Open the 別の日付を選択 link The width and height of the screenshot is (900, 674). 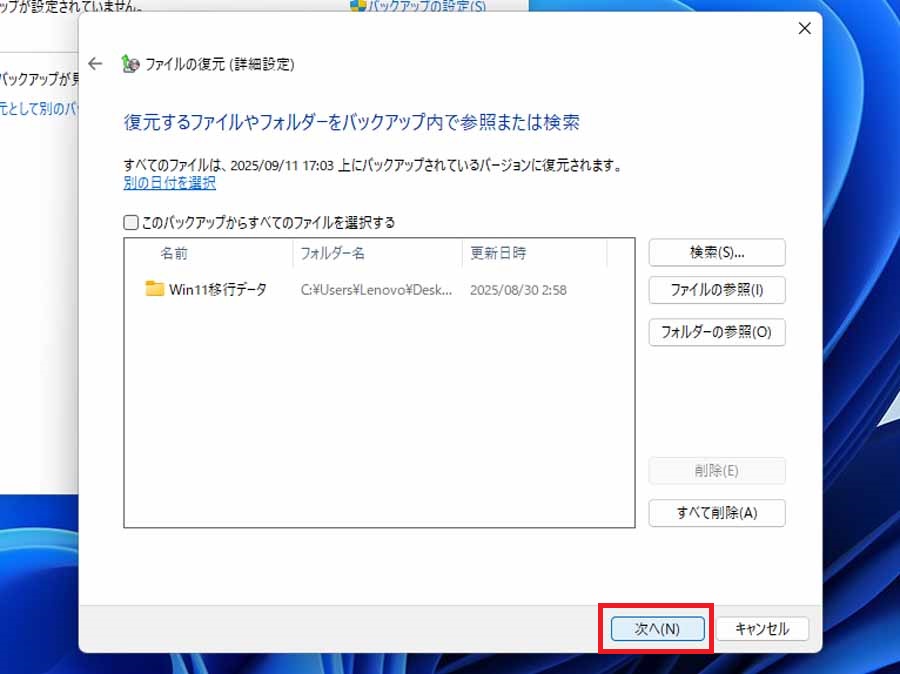tap(169, 183)
